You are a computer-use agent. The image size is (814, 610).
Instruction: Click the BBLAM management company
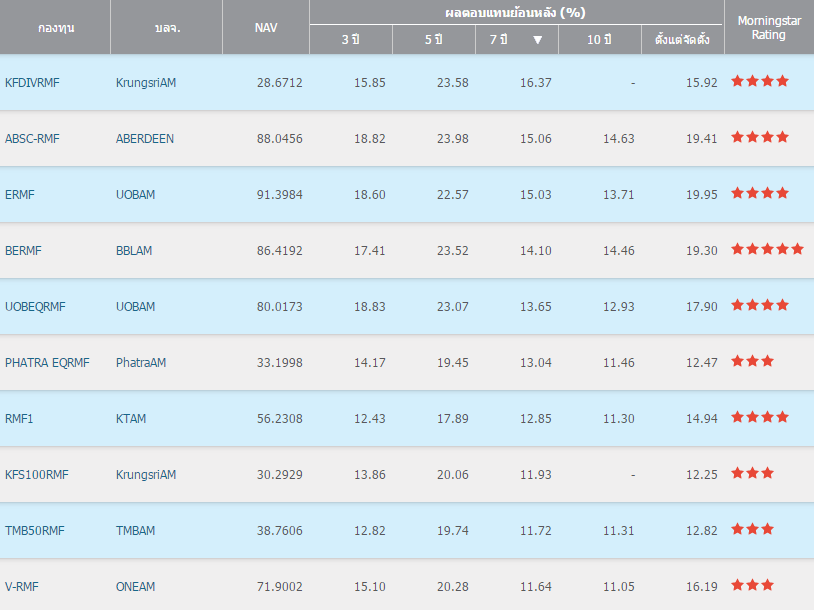click(134, 250)
